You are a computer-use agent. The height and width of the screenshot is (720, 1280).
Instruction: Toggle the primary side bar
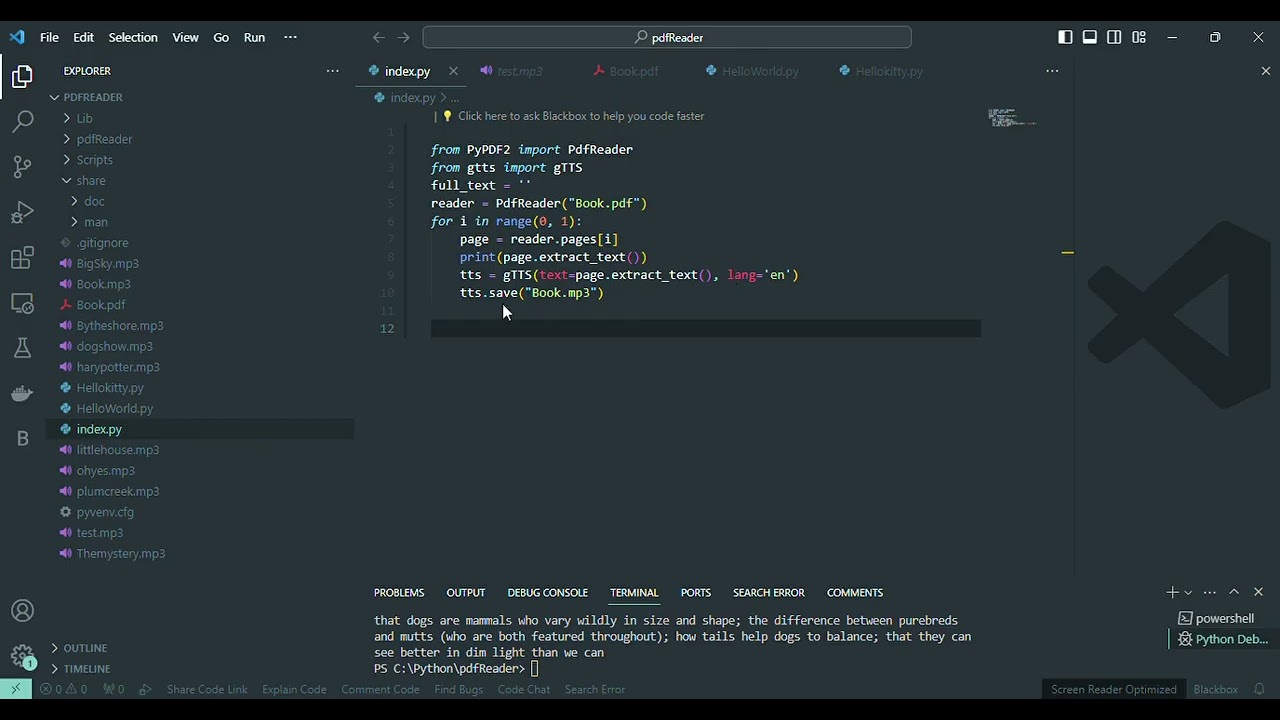[1065, 37]
